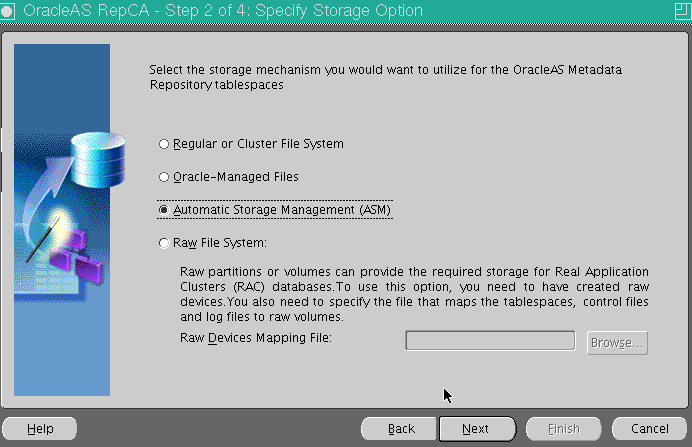Click the maximize icon in title bar
This screenshot has width=692, height=447.
coord(683,11)
